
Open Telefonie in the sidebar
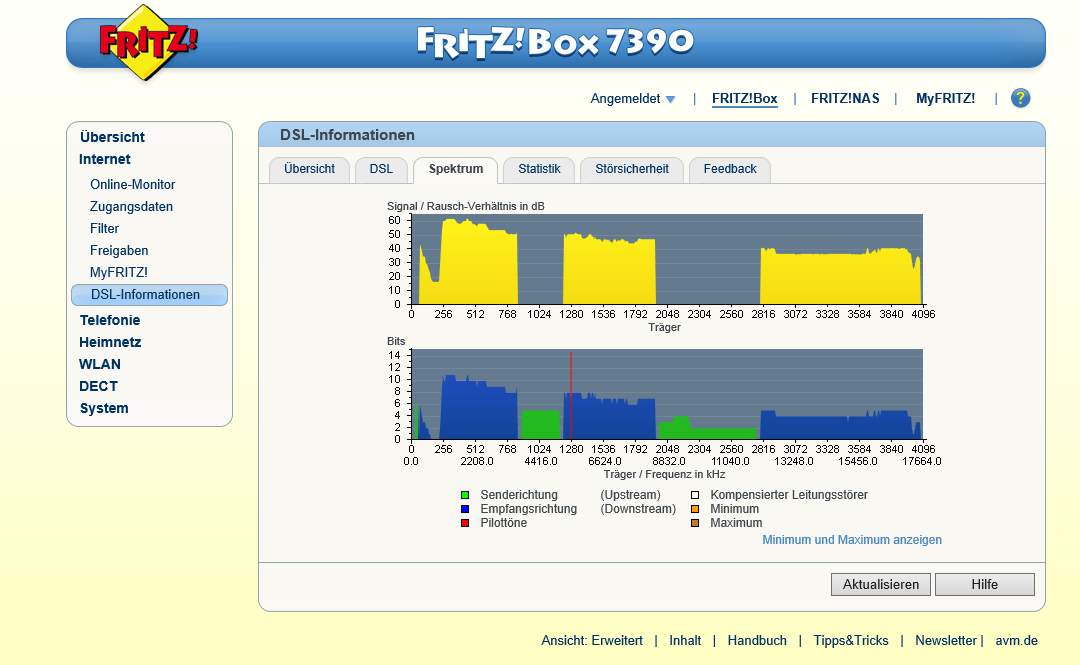pyautogui.click(x=110, y=320)
